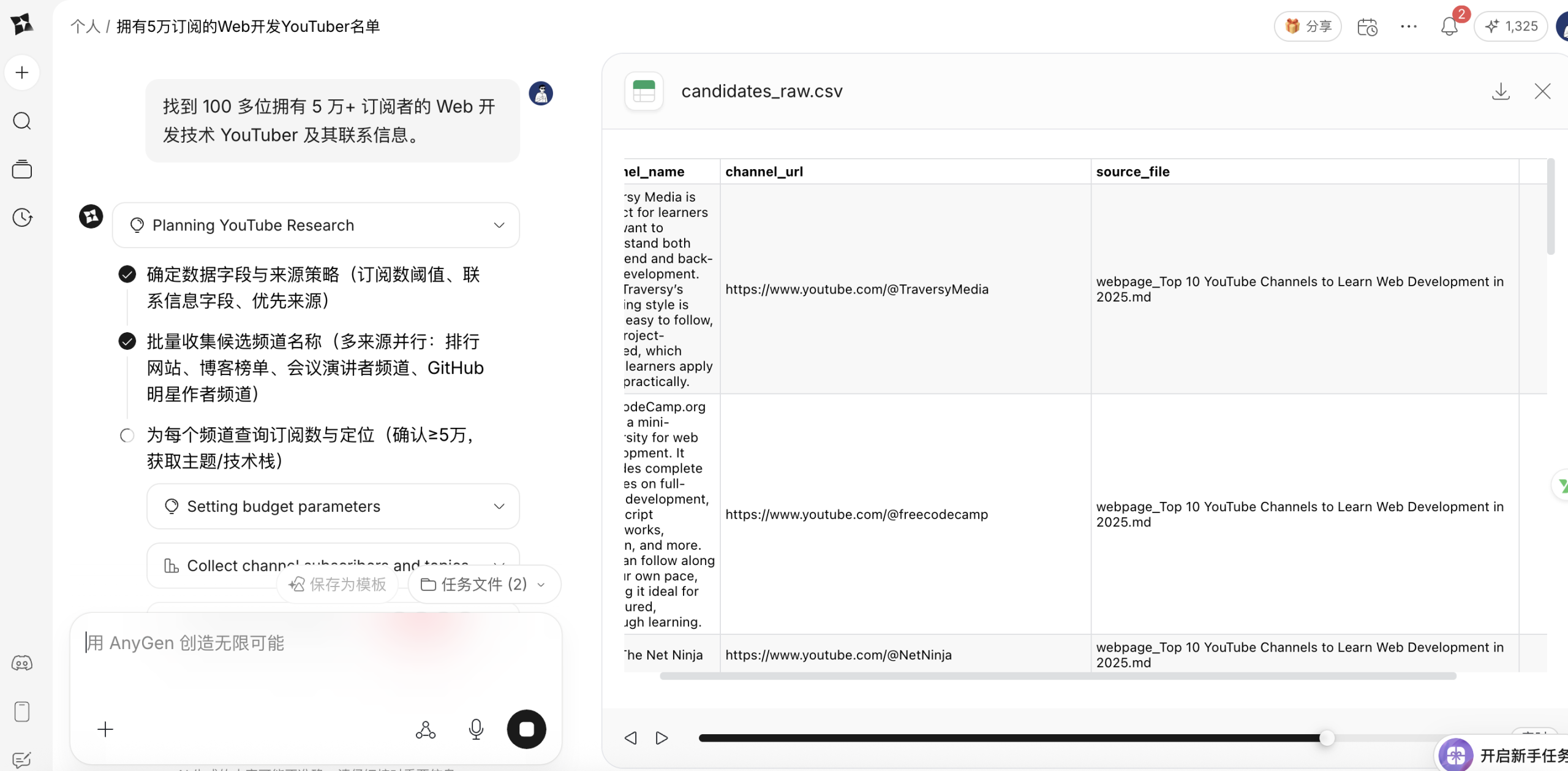1568x771 pixels.
Task: Navigate to 个人 in the breadcrumb
Action: (86, 26)
